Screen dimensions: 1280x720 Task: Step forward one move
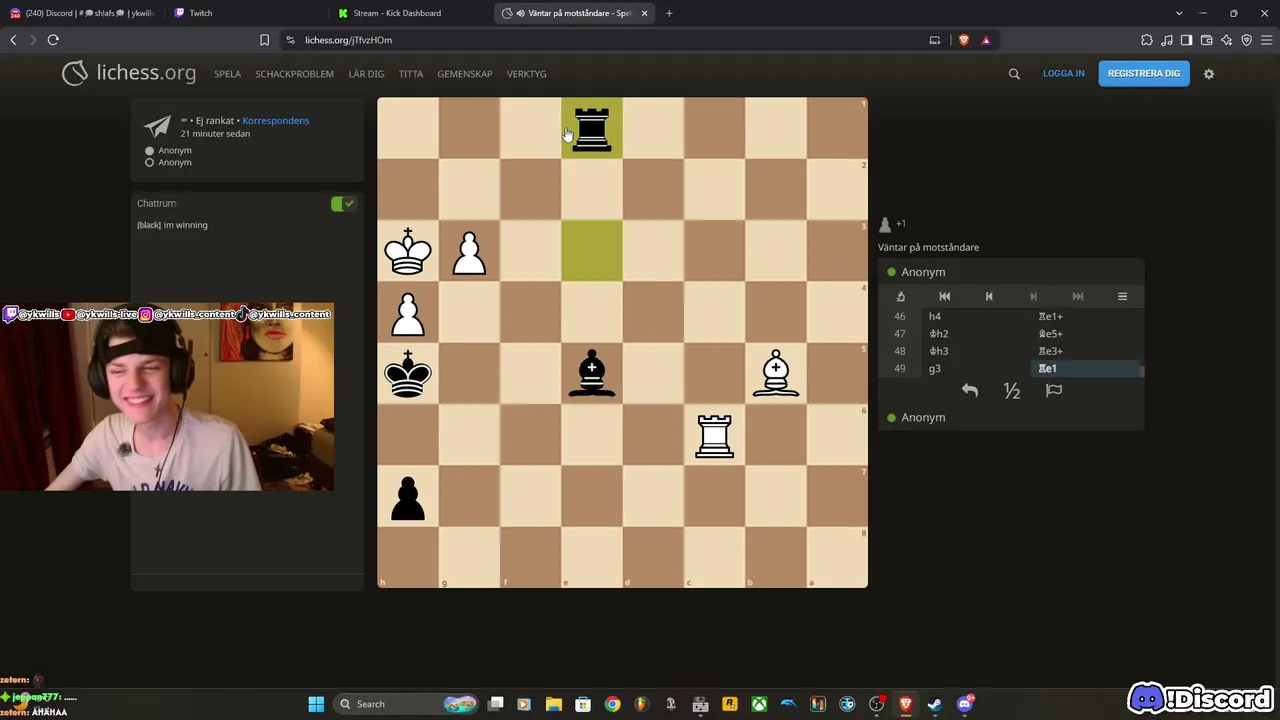pos(1033,297)
